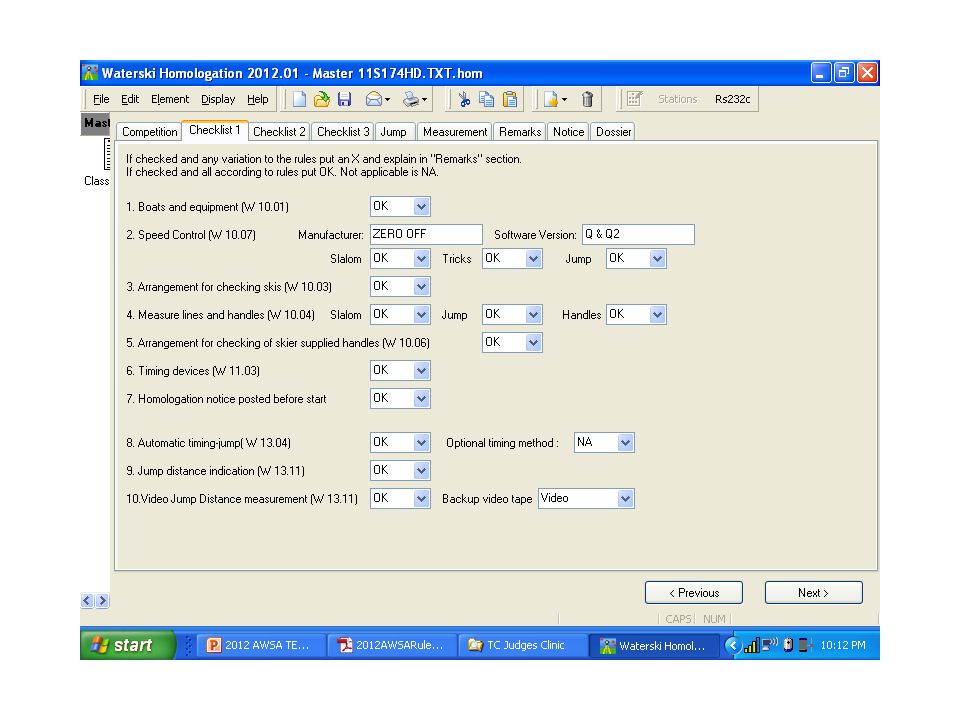Click the Cut scissors icon
Screen dimensions: 960x720
[464, 99]
